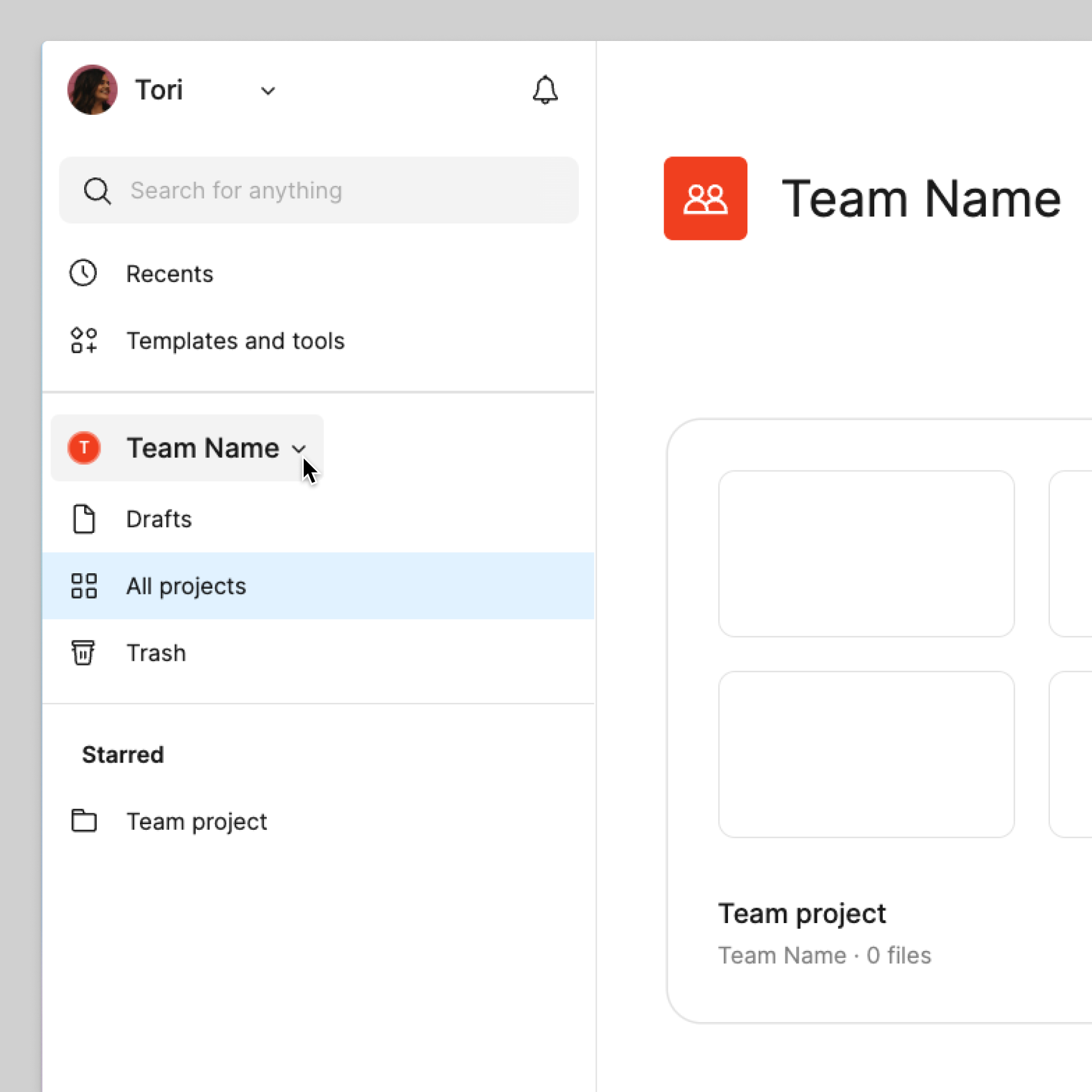This screenshot has width=1092, height=1092.
Task: Click the orange team avatar icon in header
Action: 705,198
